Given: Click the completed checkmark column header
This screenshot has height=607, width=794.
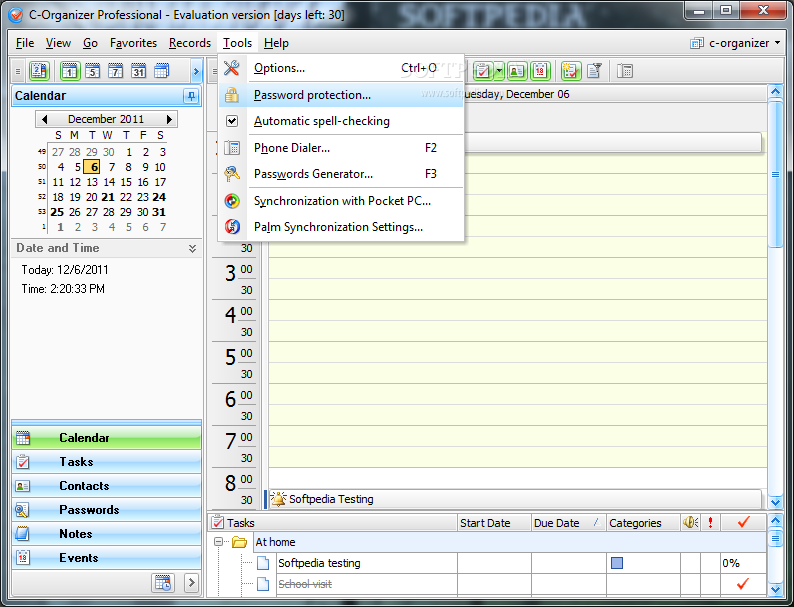Looking at the screenshot, I should click(x=743, y=522).
